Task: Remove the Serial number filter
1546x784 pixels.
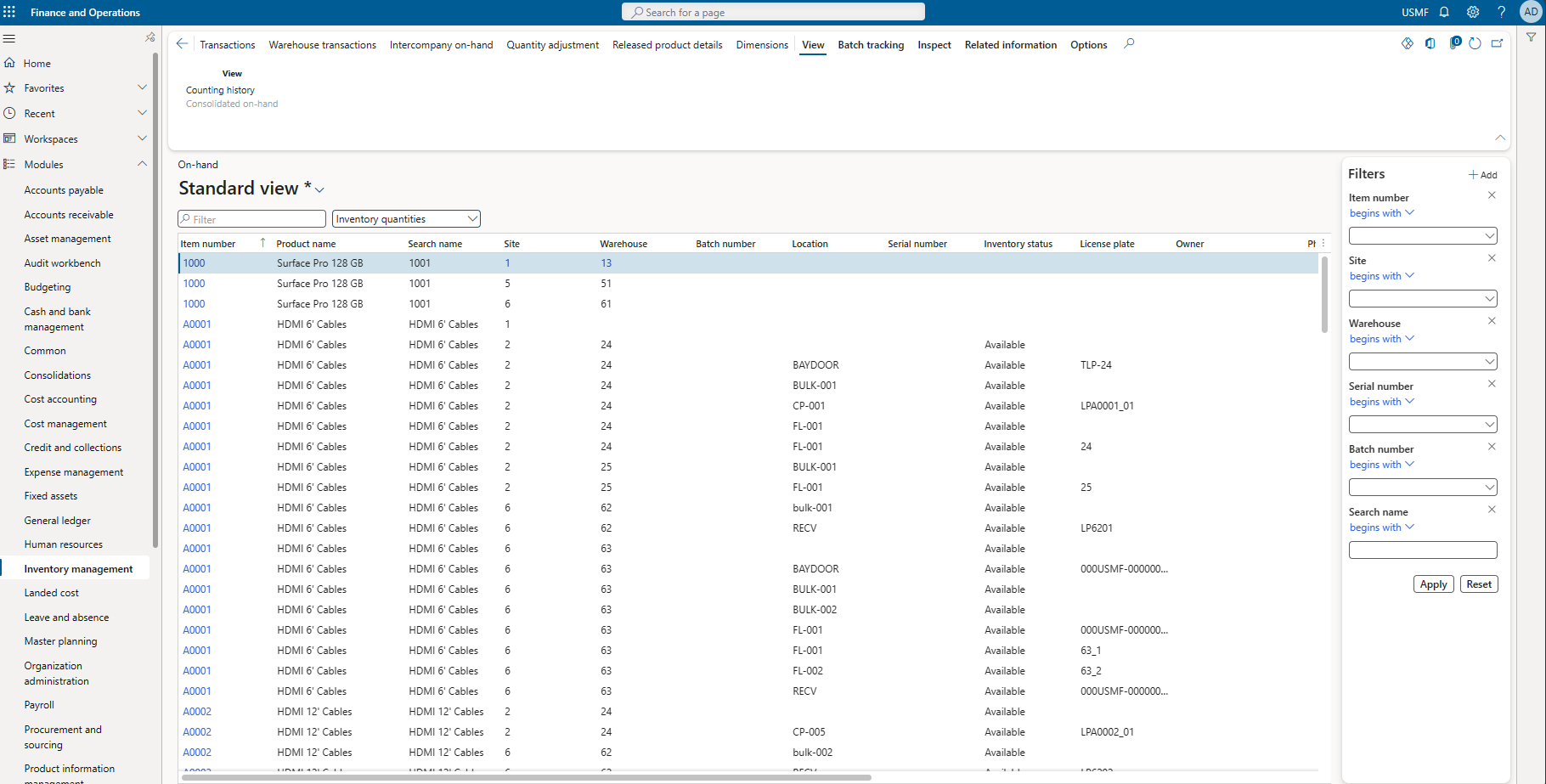Action: 1492,383
